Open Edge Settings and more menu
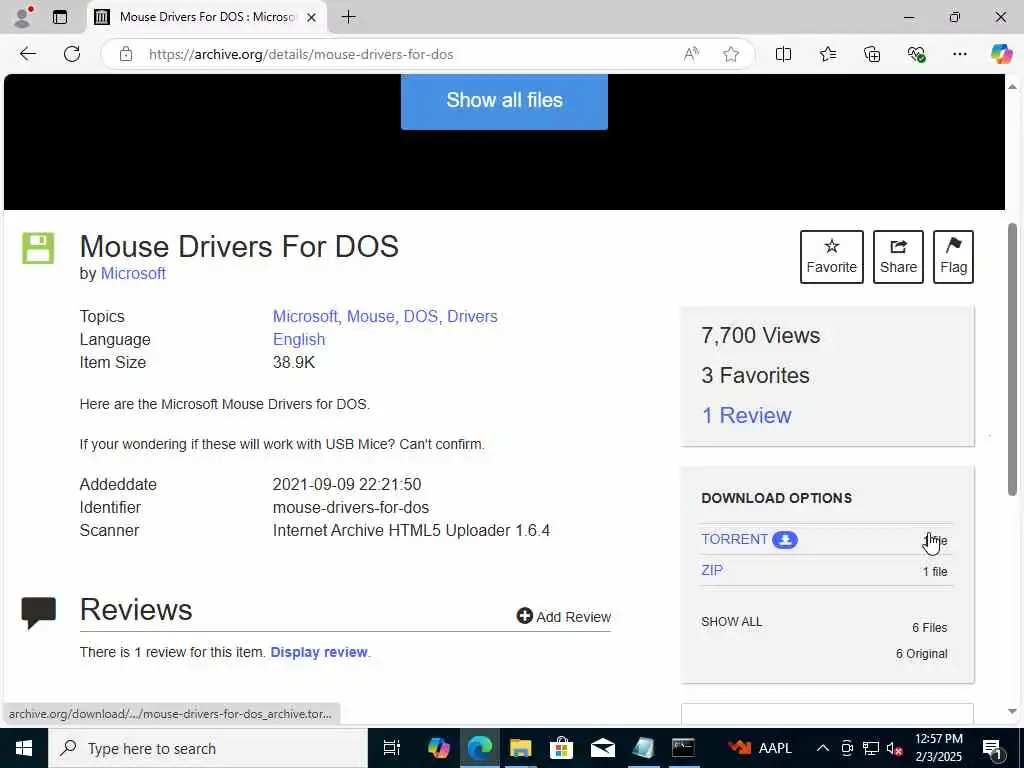 [959, 54]
